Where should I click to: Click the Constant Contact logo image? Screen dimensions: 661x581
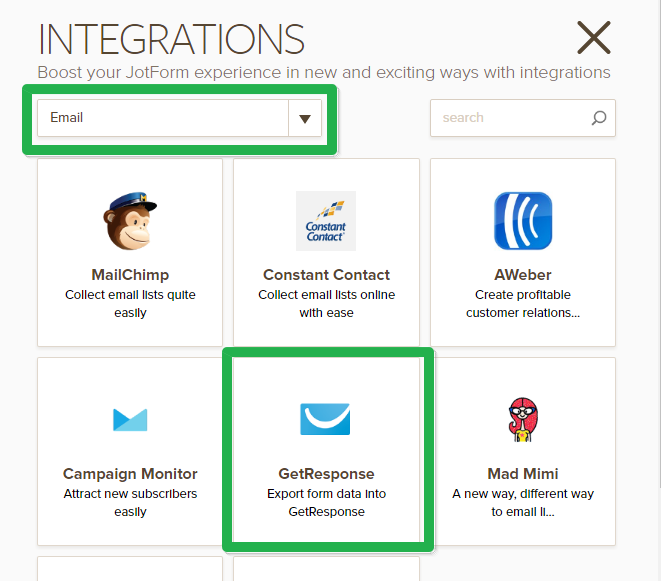click(x=326, y=221)
